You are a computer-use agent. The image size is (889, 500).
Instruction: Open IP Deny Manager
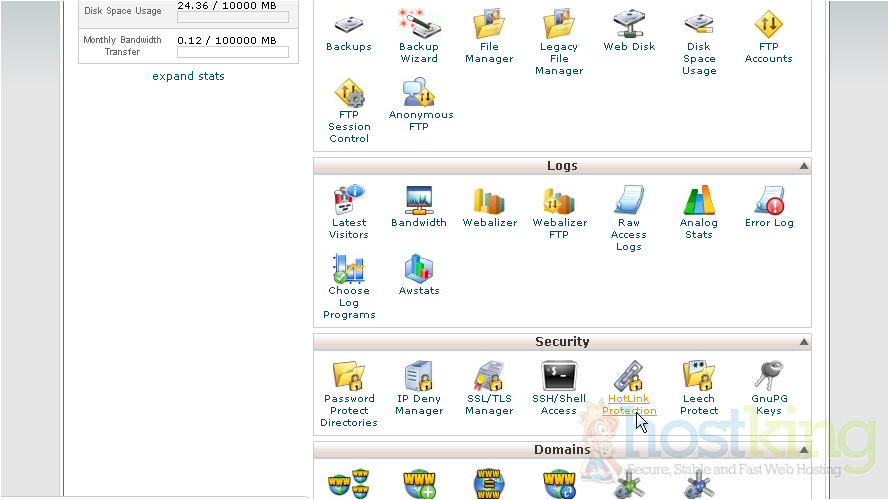pyautogui.click(x=419, y=378)
